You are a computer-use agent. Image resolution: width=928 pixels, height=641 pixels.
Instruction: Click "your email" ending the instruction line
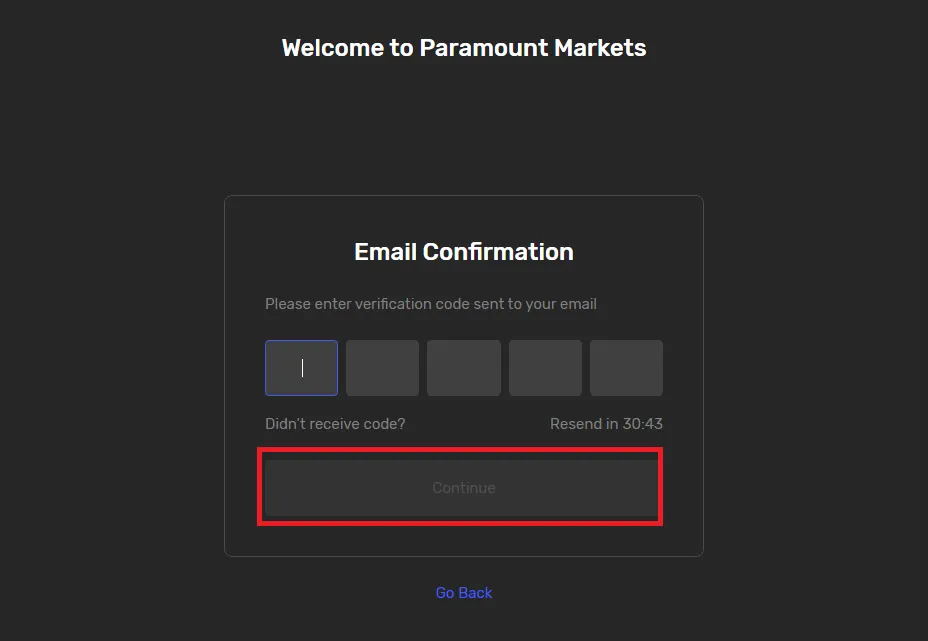click(x=561, y=304)
